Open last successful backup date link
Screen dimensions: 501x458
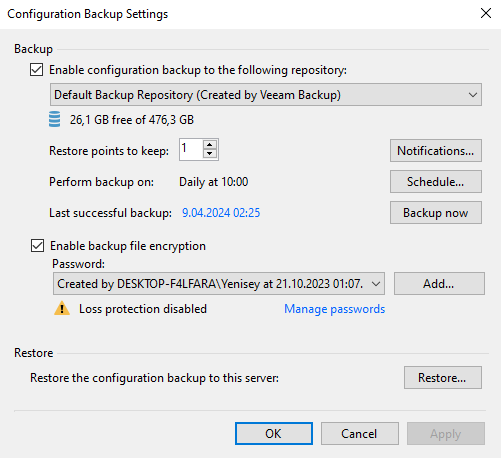[x=221, y=213]
